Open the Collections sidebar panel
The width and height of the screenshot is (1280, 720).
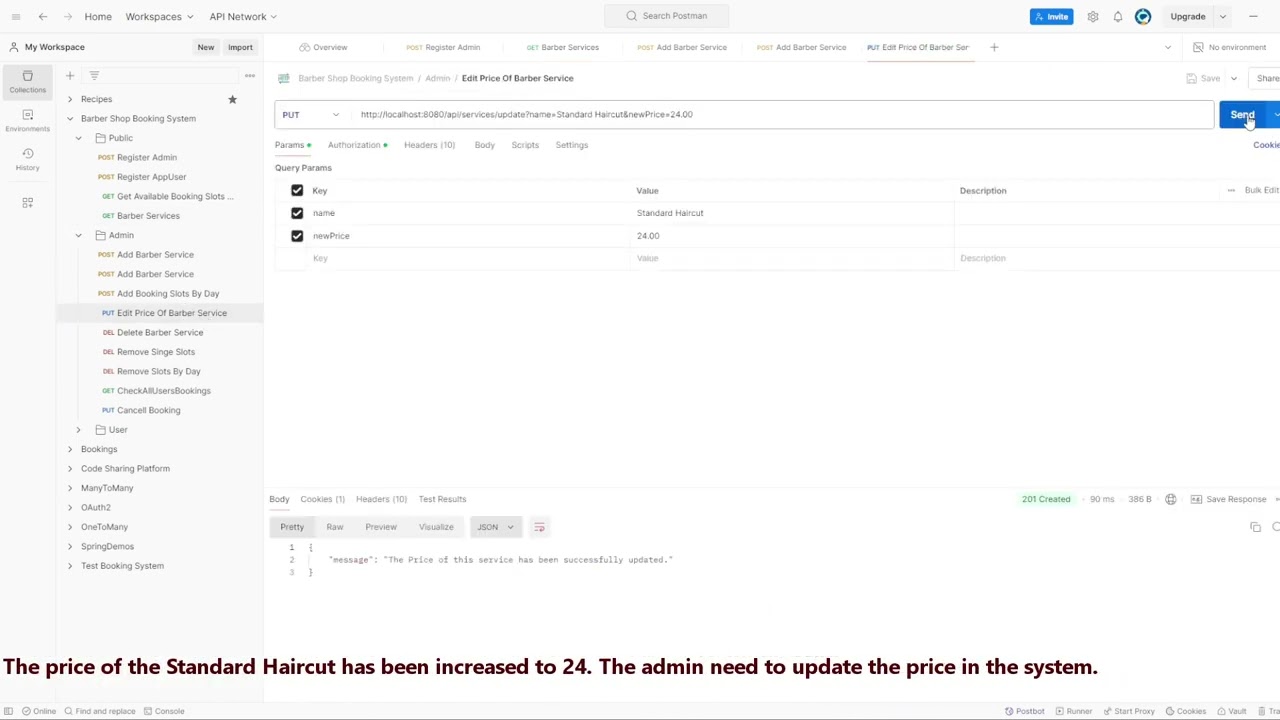tap(27, 82)
